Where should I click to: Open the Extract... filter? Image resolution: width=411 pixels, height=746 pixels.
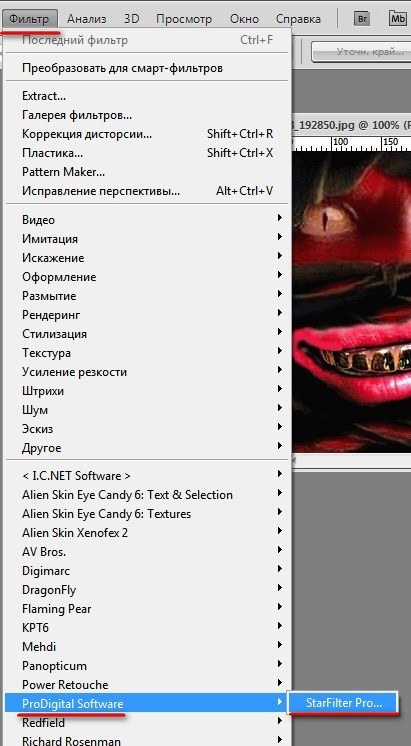click(x=147, y=96)
